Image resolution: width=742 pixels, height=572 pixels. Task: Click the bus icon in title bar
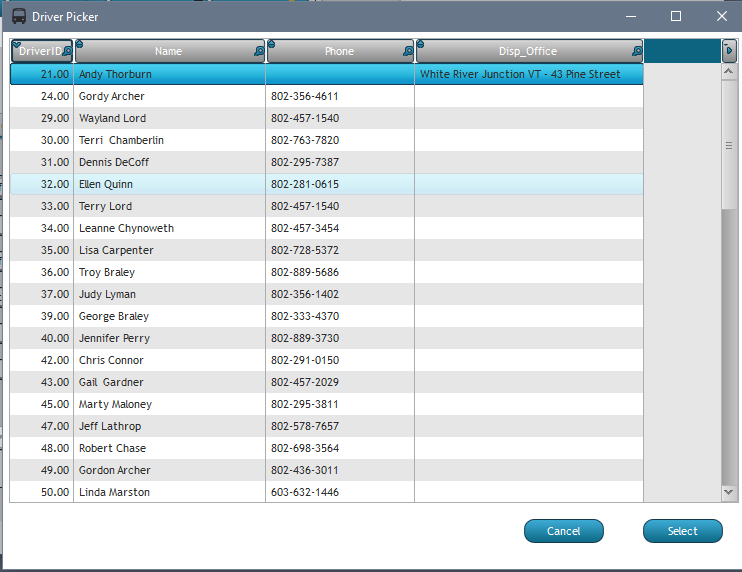tap(18, 16)
